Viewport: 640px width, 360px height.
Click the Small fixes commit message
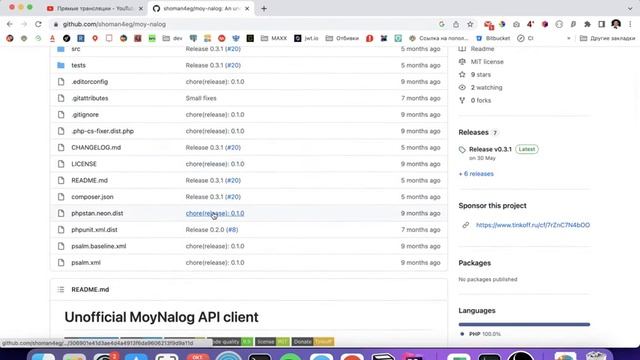click(201, 98)
